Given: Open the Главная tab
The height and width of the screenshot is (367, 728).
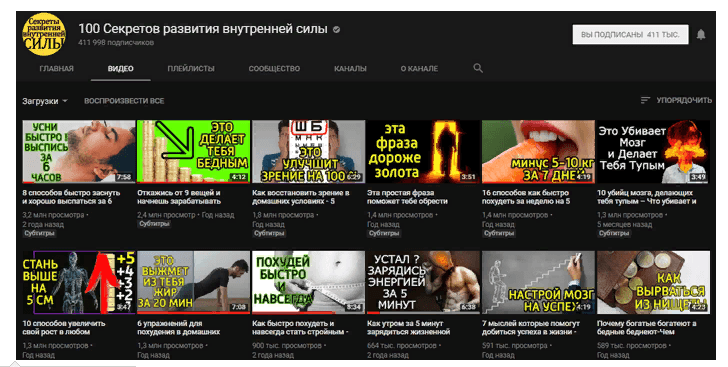Looking at the screenshot, I should 57,68.
